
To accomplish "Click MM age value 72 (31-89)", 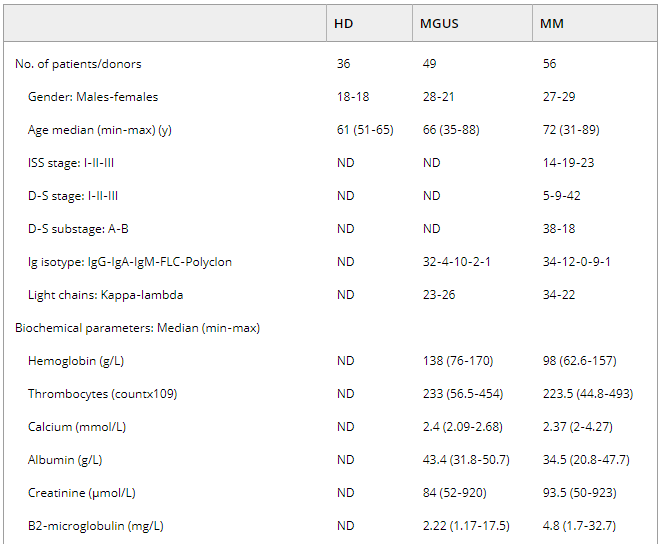I will tap(575, 130).
